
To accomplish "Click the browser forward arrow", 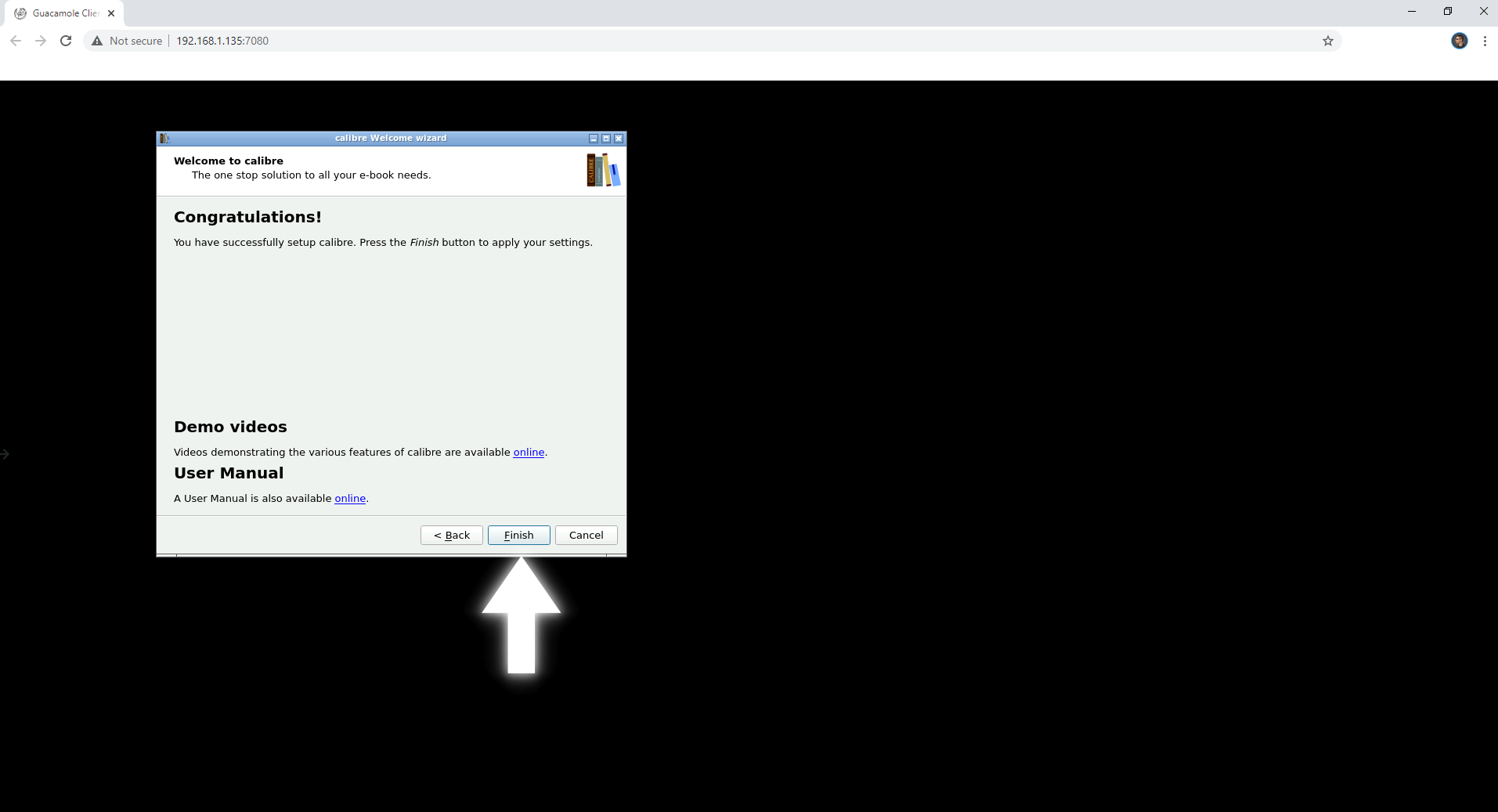I will (x=41, y=41).
